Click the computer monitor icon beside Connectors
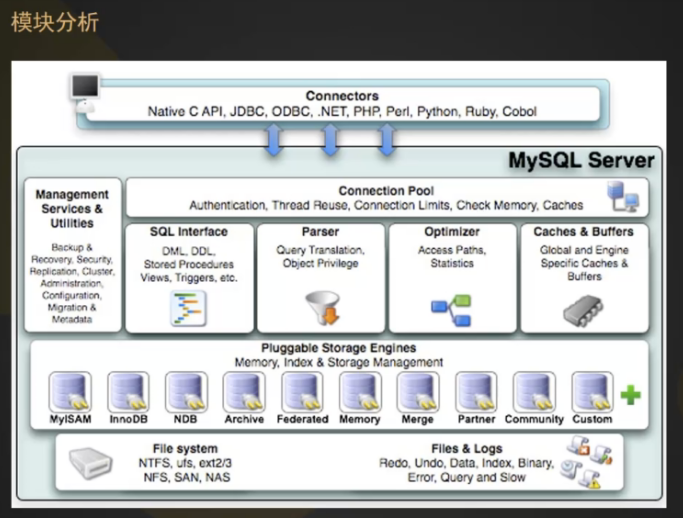 pos(85,93)
